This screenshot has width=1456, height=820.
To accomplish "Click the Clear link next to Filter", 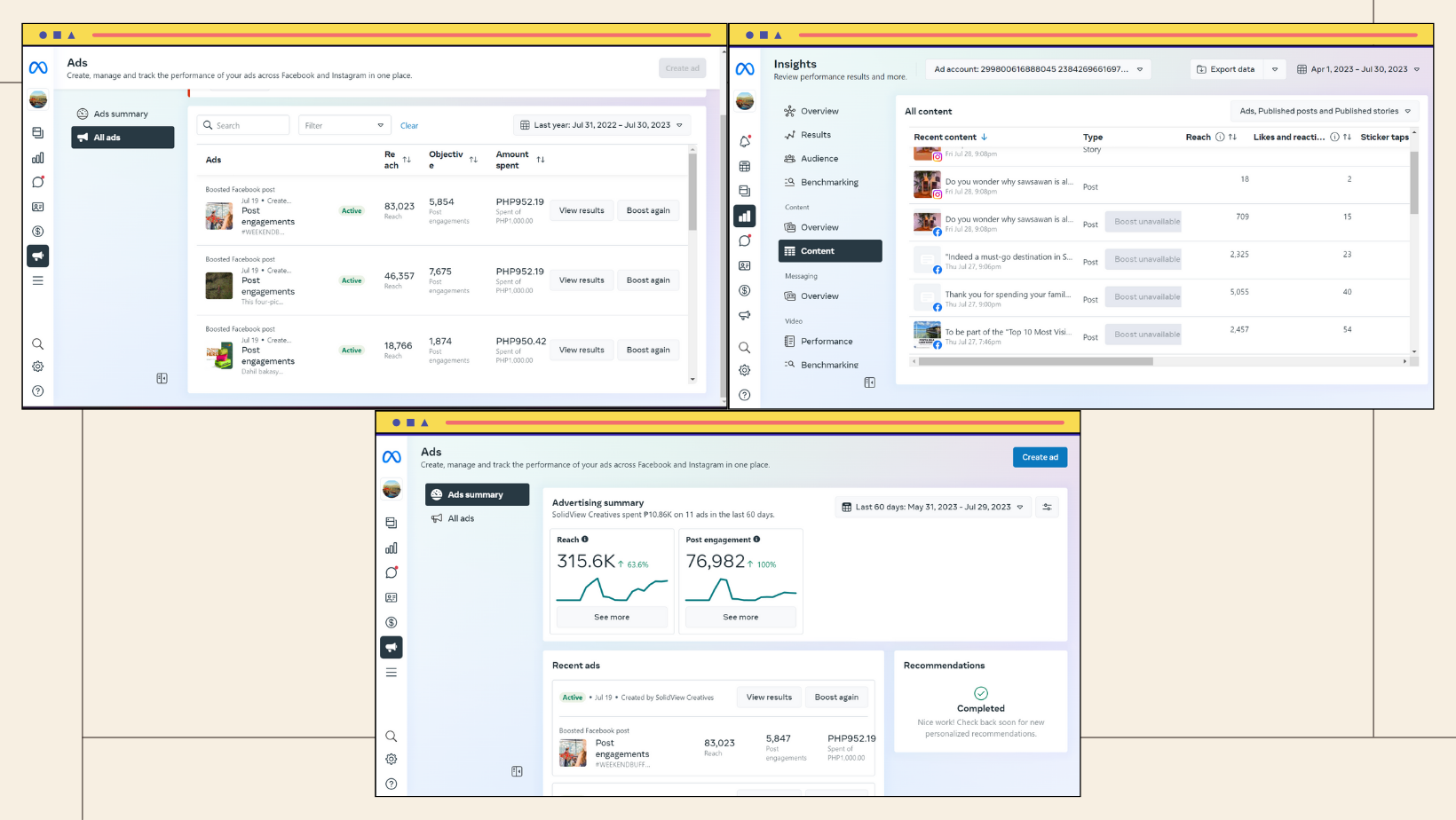I will tap(409, 126).
